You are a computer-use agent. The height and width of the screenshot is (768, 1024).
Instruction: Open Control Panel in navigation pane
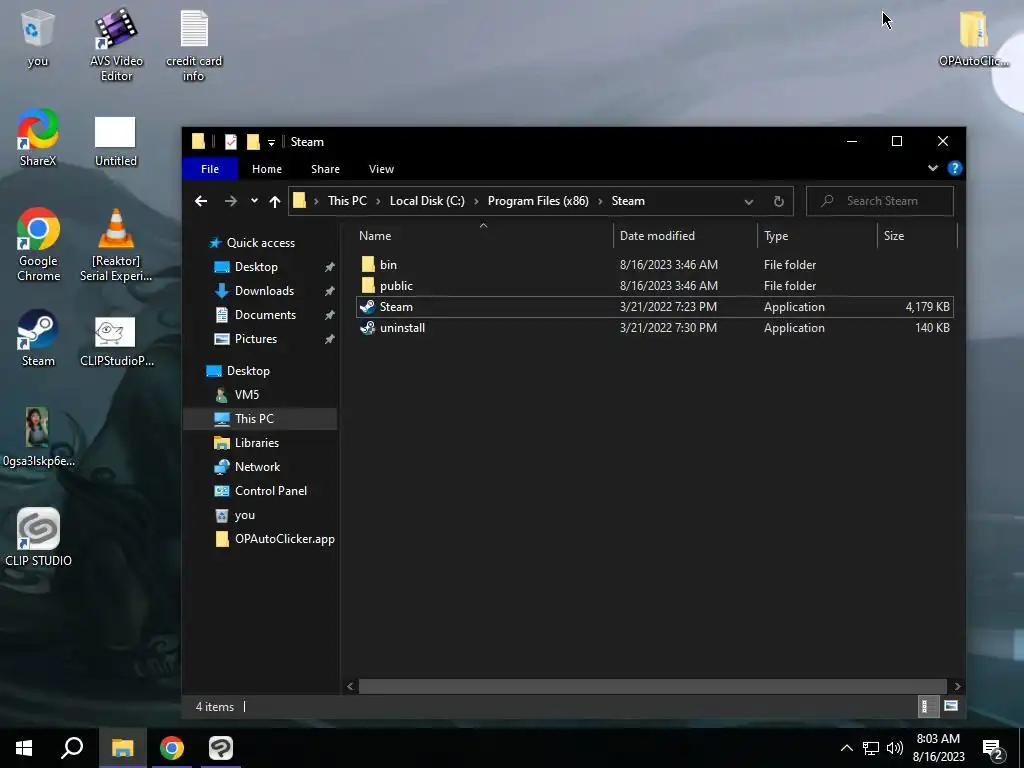[x=270, y=491]
